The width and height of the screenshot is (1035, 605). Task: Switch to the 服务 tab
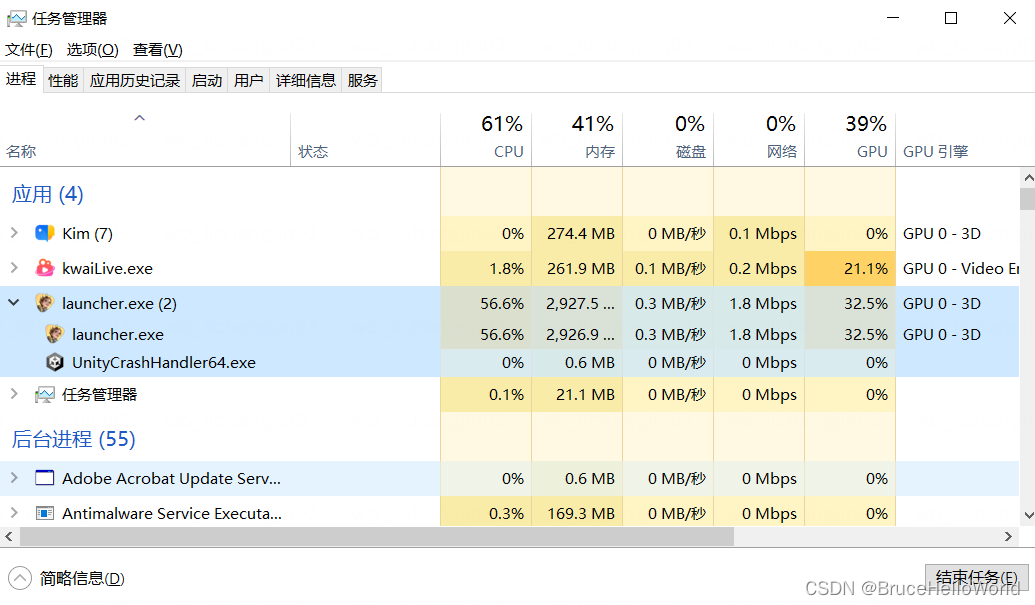362,80
